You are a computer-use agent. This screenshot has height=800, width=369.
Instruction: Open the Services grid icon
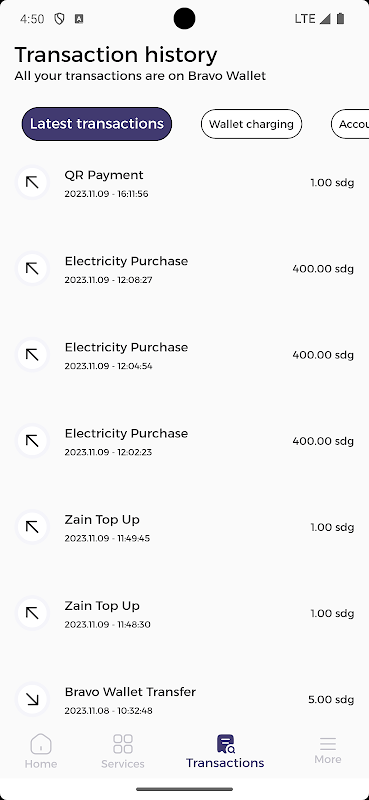coord(122,744)
